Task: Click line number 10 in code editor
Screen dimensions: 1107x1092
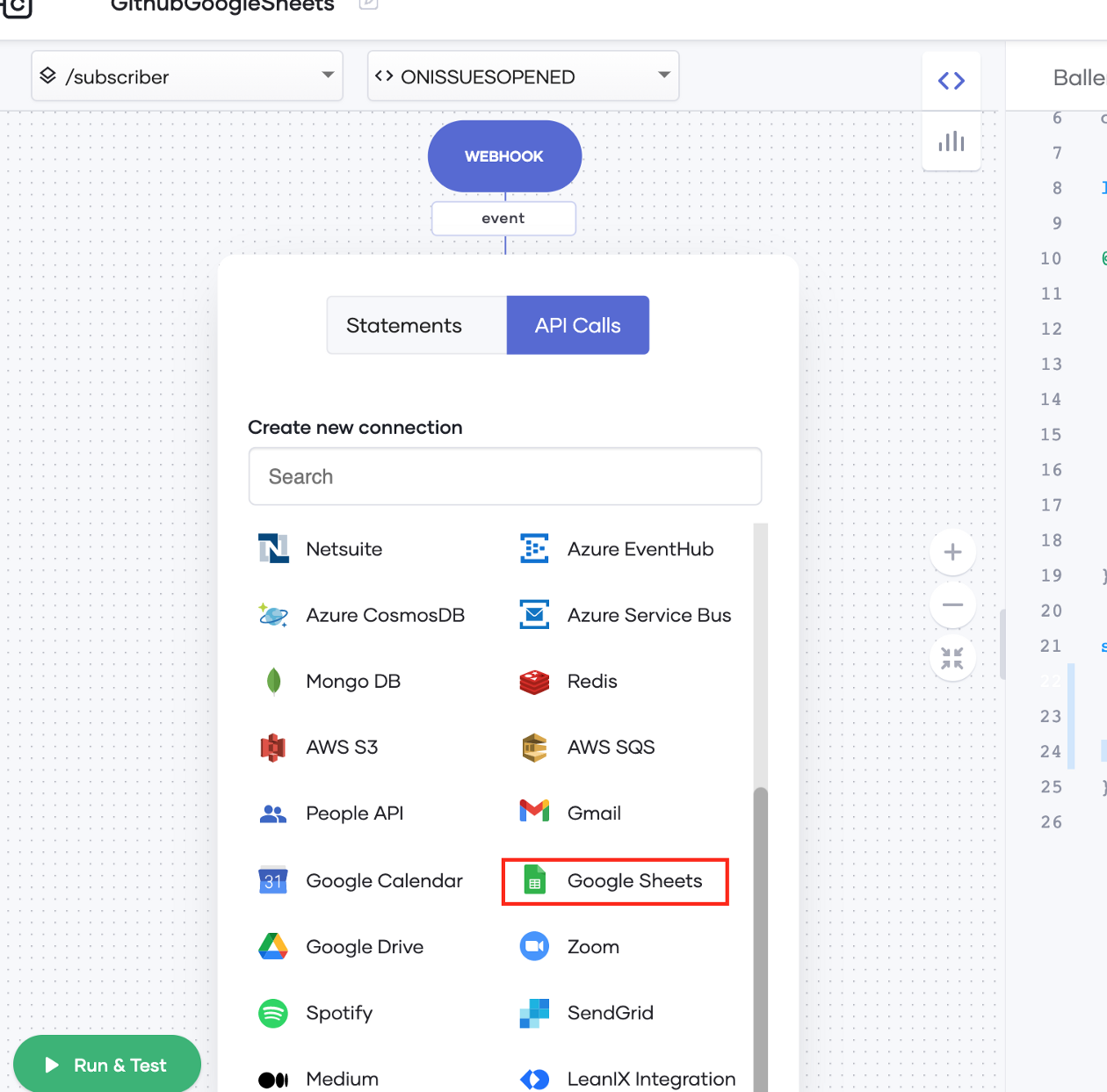Action: (1051, 258)
